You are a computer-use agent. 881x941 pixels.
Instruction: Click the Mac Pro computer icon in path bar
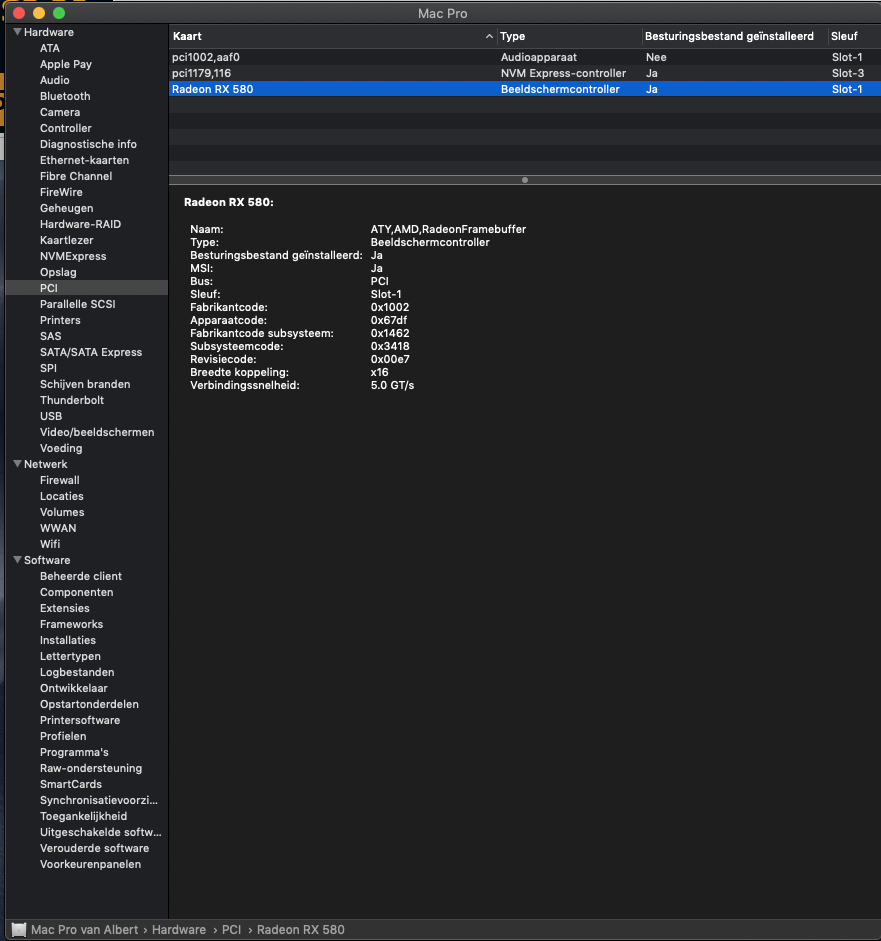point(19,930)
